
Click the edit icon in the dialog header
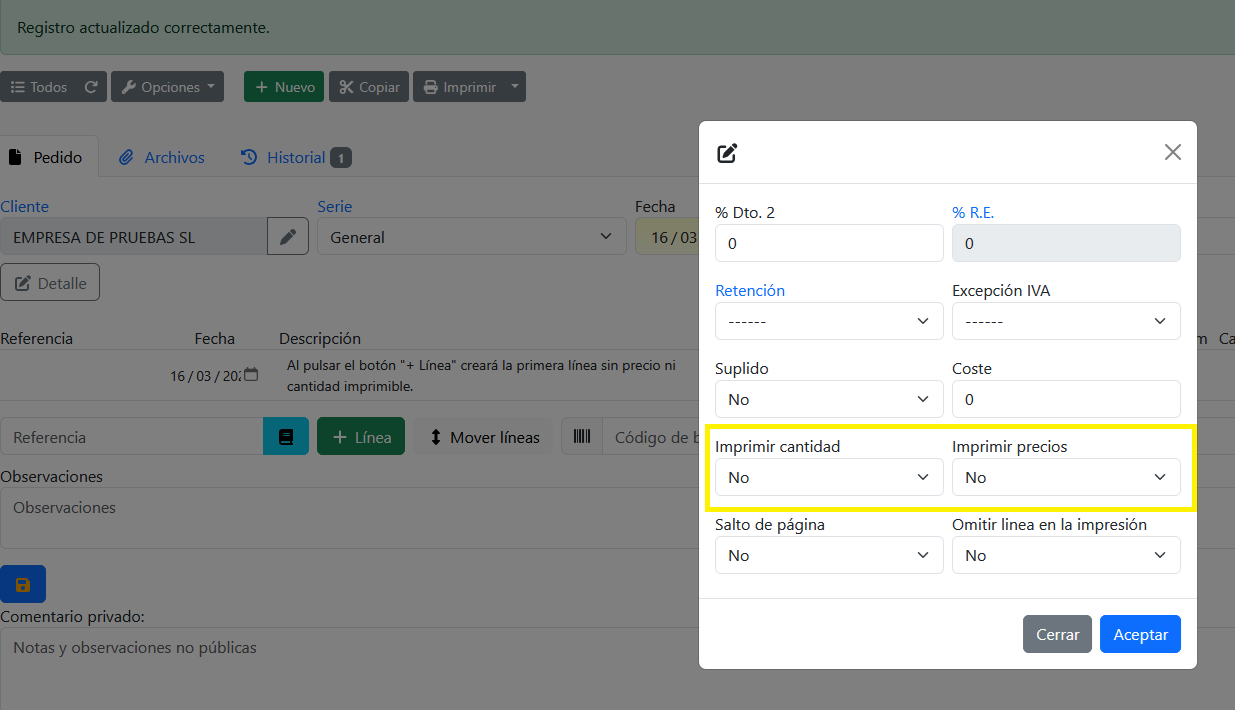(x=728, y=153)
